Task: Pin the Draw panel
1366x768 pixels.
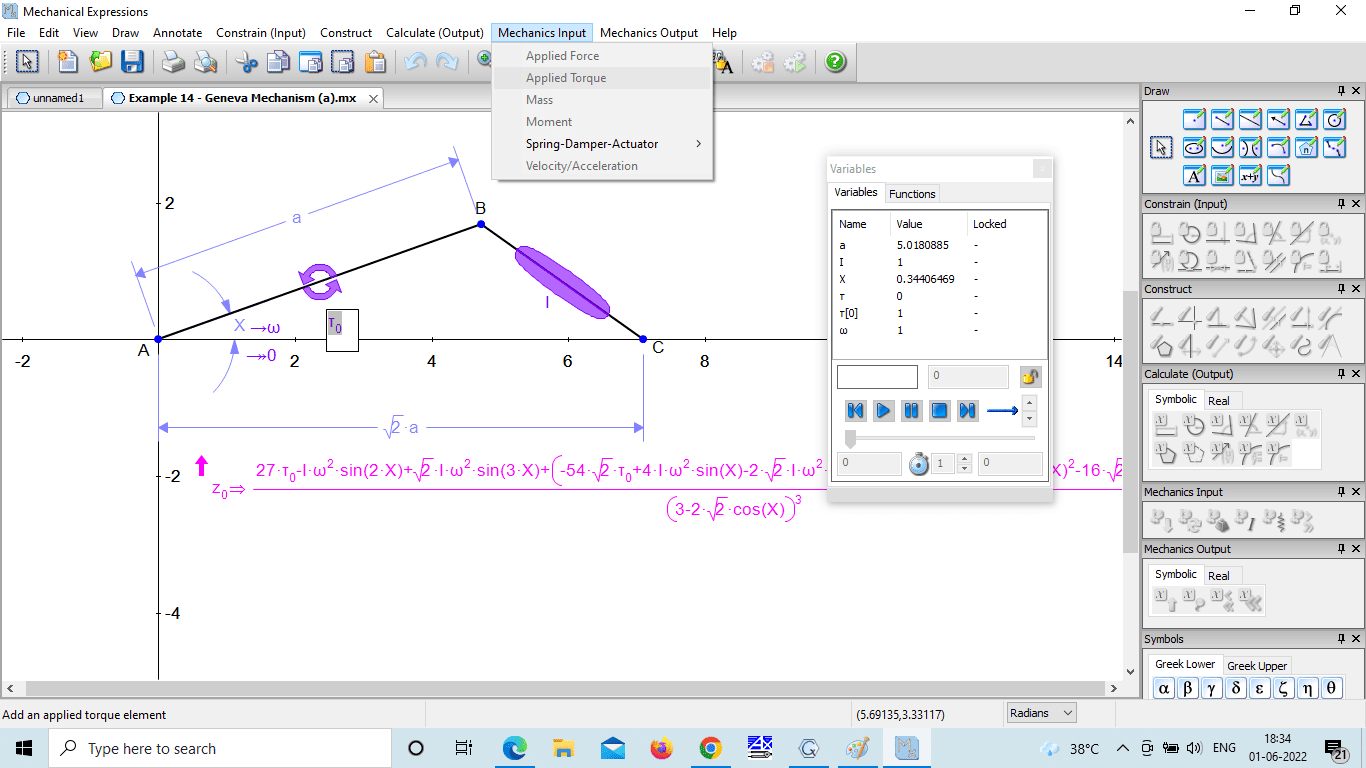Action: (x=1341, y=91)
